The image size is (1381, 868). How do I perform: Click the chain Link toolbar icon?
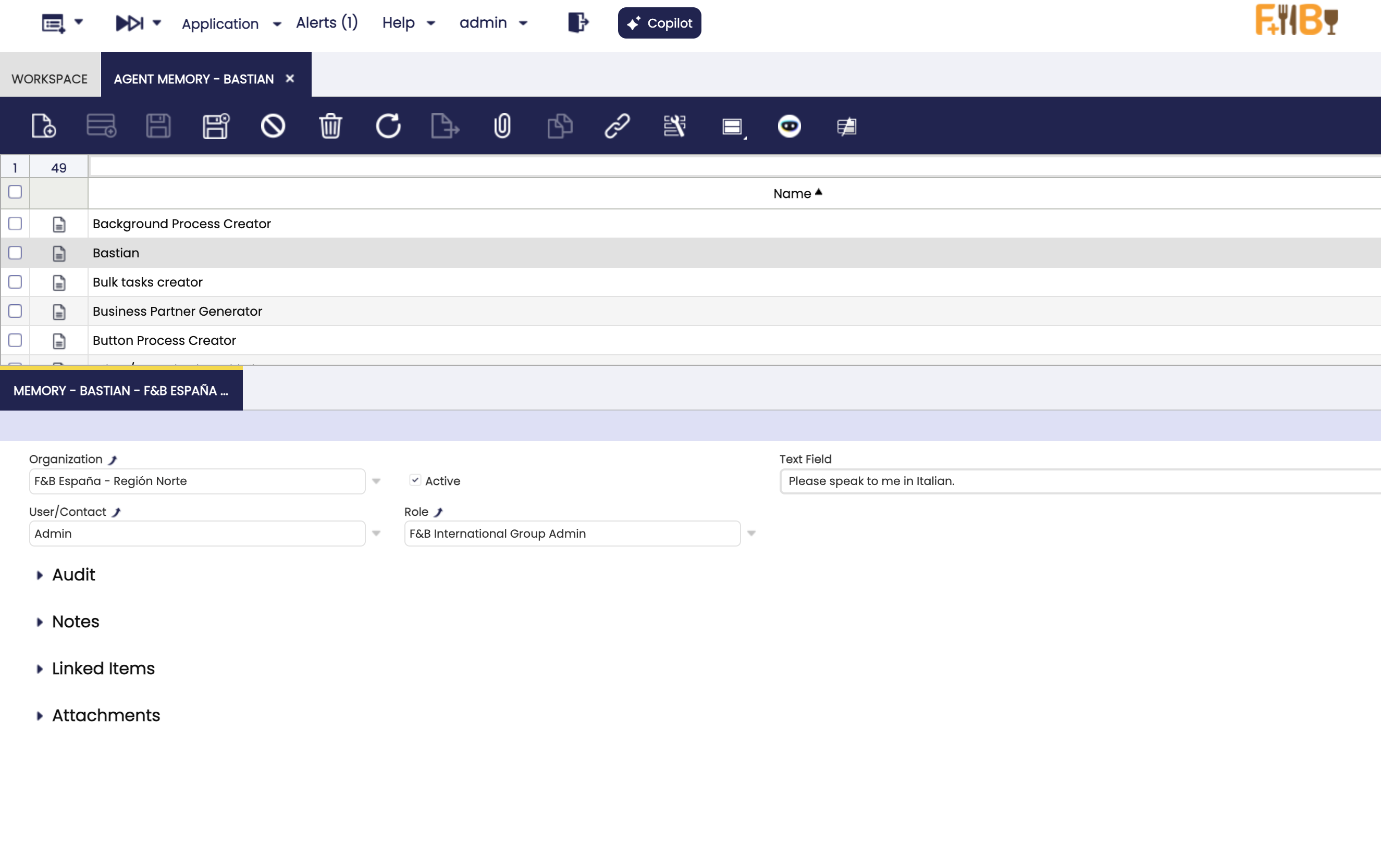point(617,126)
